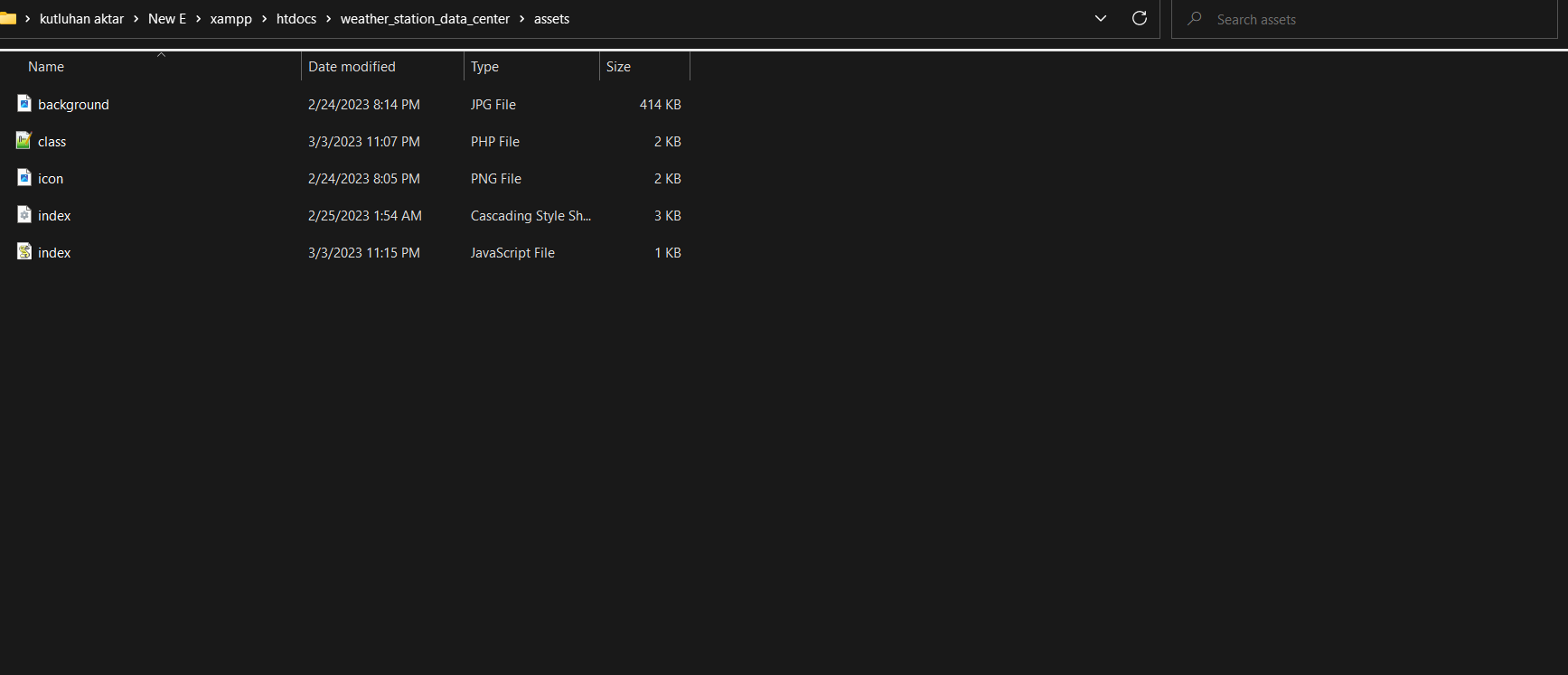Click the icon PNG file icon
The width and height of the screenshot is (1568, 675).
24,178
